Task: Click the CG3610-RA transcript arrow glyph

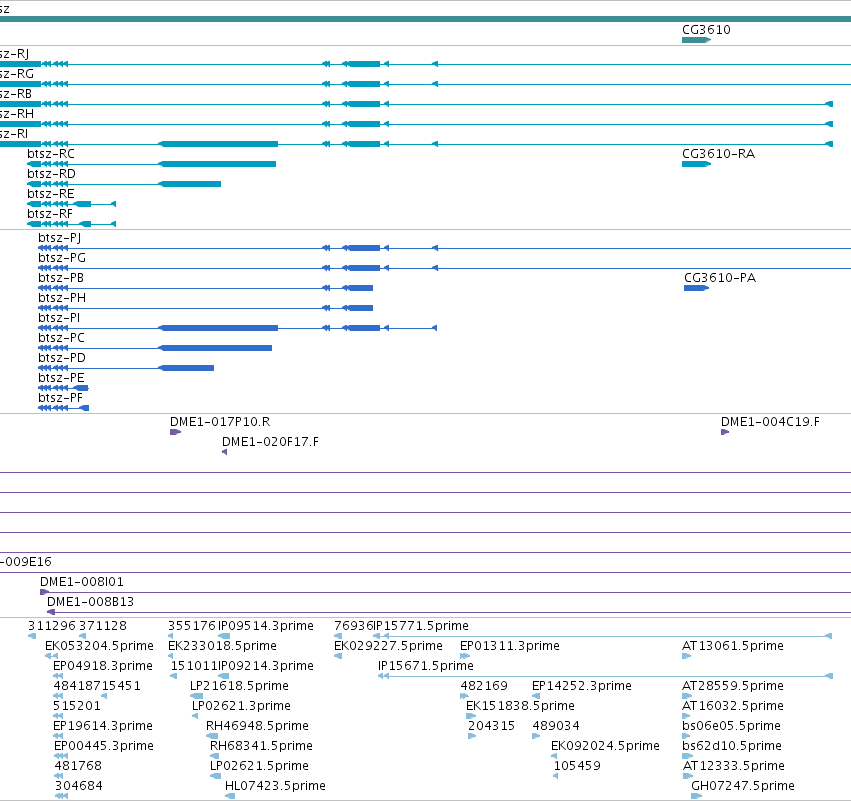Action: click(x=696, y=164)
